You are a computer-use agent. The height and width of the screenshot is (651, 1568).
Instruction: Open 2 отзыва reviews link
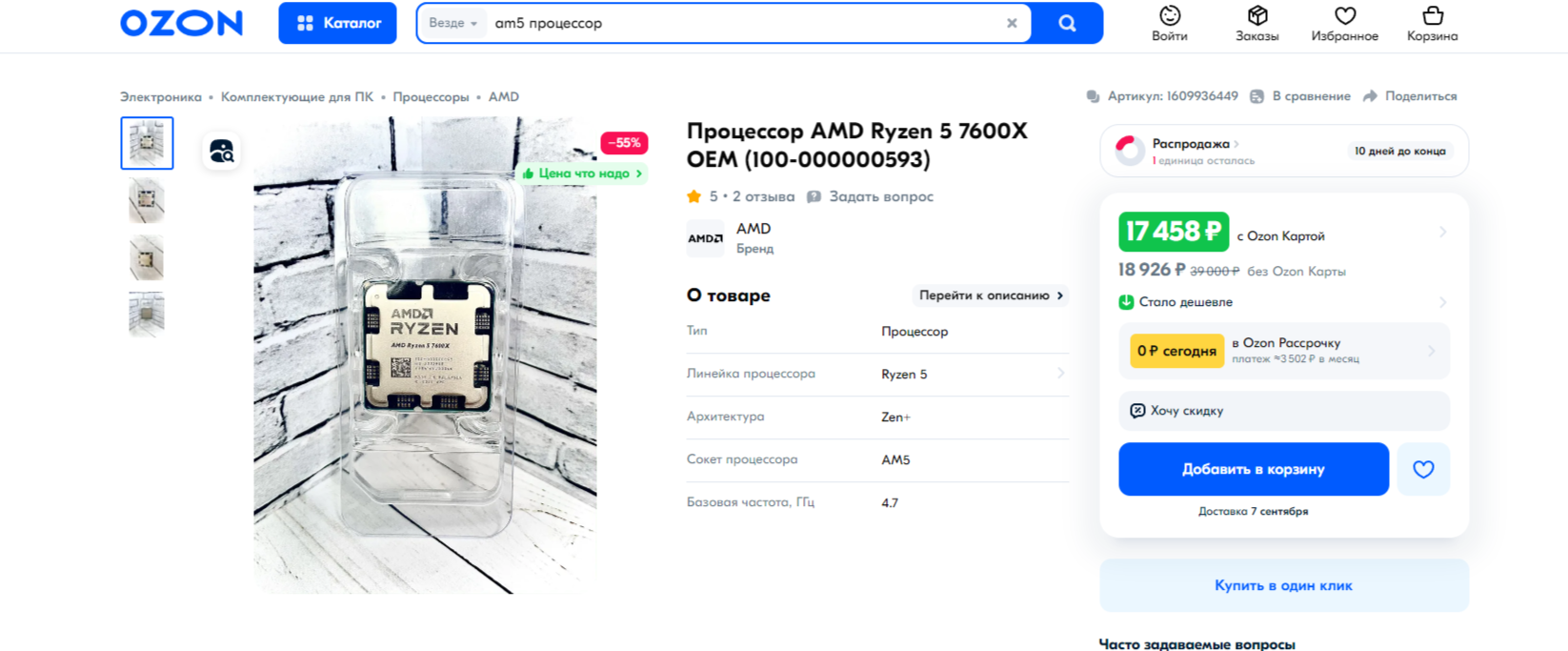(763, 196)
